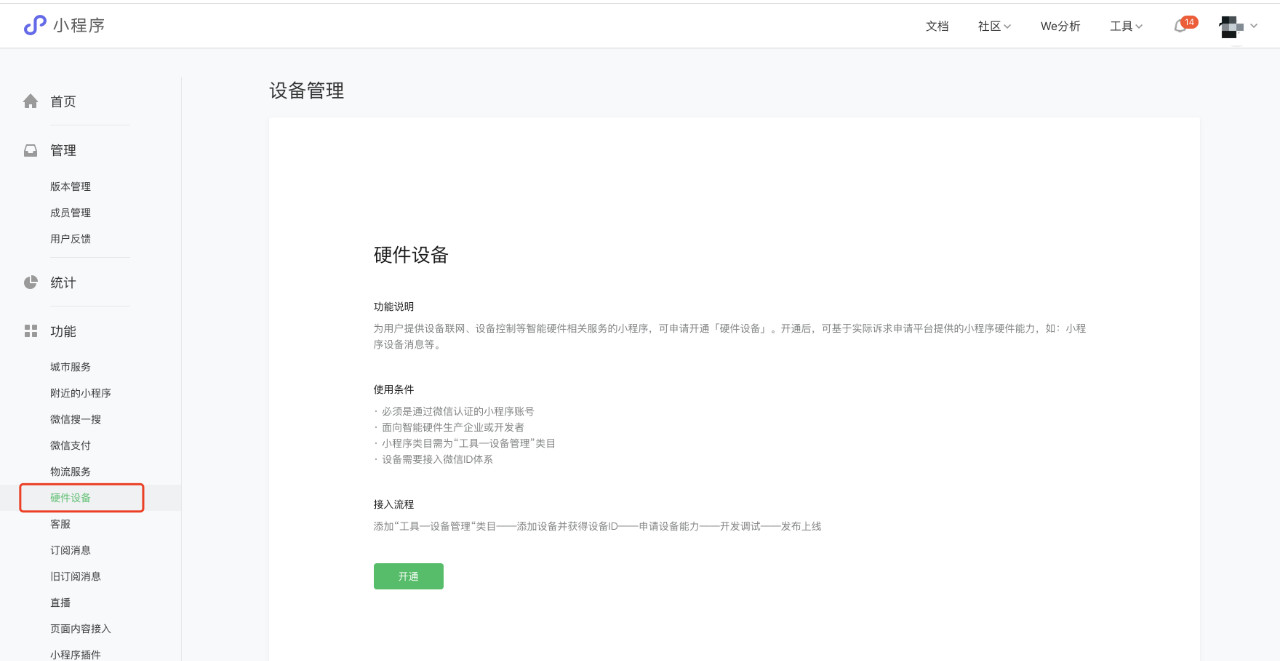Open the account dropdown chevron
This screenshot has height=661, width=1280.
tap(1254, 27)
